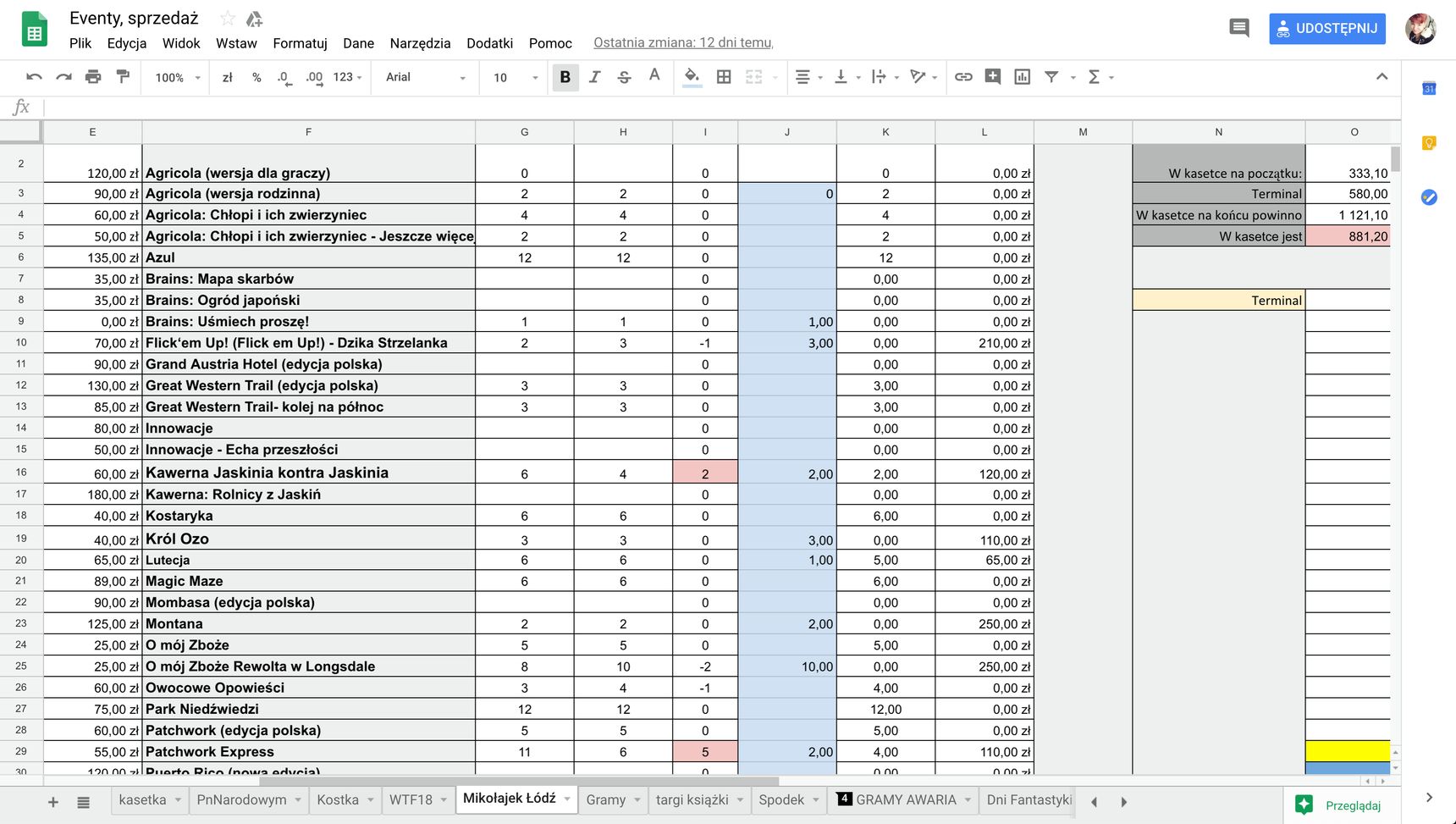
Task: Open the Arial font dropdown
Action: pos(426,77)
